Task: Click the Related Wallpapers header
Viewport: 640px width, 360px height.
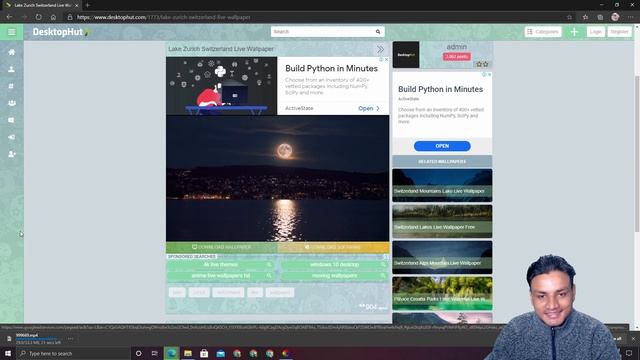Action: tap(442, 162)
